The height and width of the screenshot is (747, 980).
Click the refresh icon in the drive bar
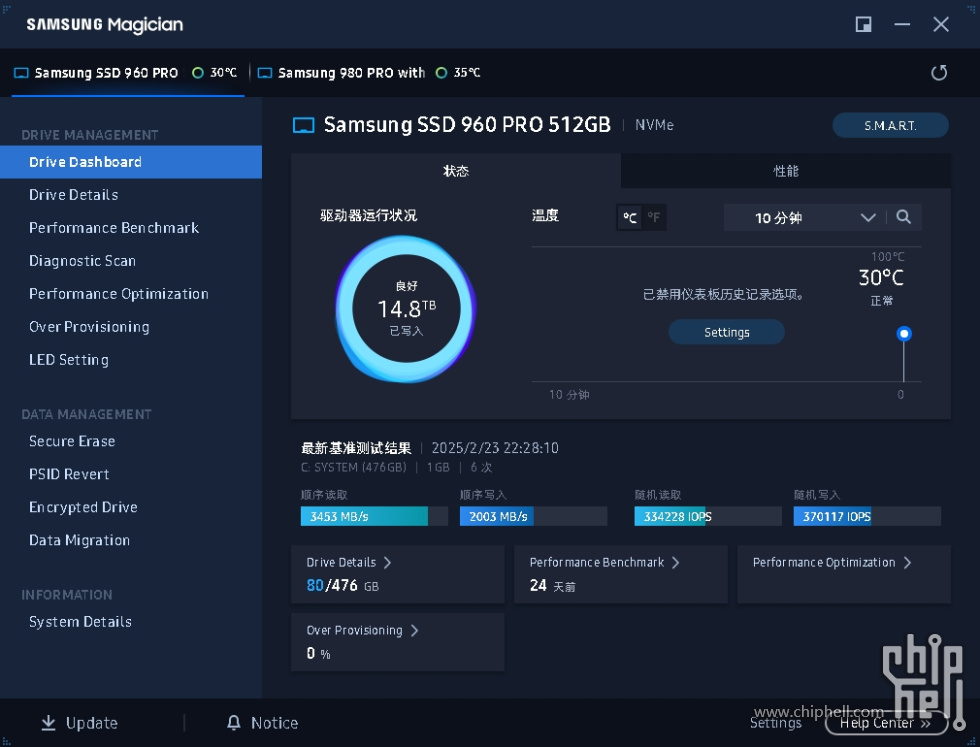click(939, 73)
